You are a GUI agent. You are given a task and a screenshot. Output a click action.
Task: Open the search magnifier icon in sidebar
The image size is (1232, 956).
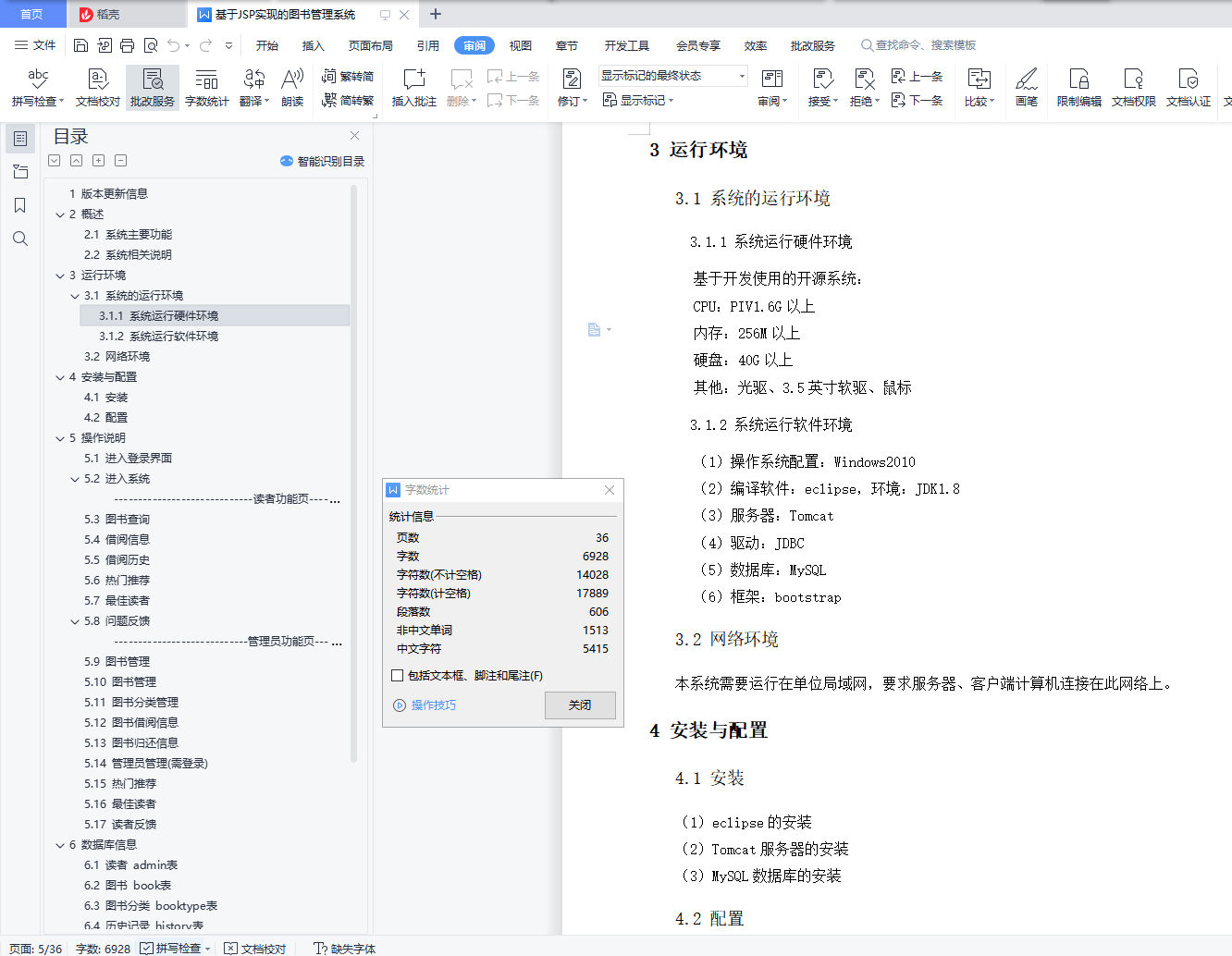point(20,239)
